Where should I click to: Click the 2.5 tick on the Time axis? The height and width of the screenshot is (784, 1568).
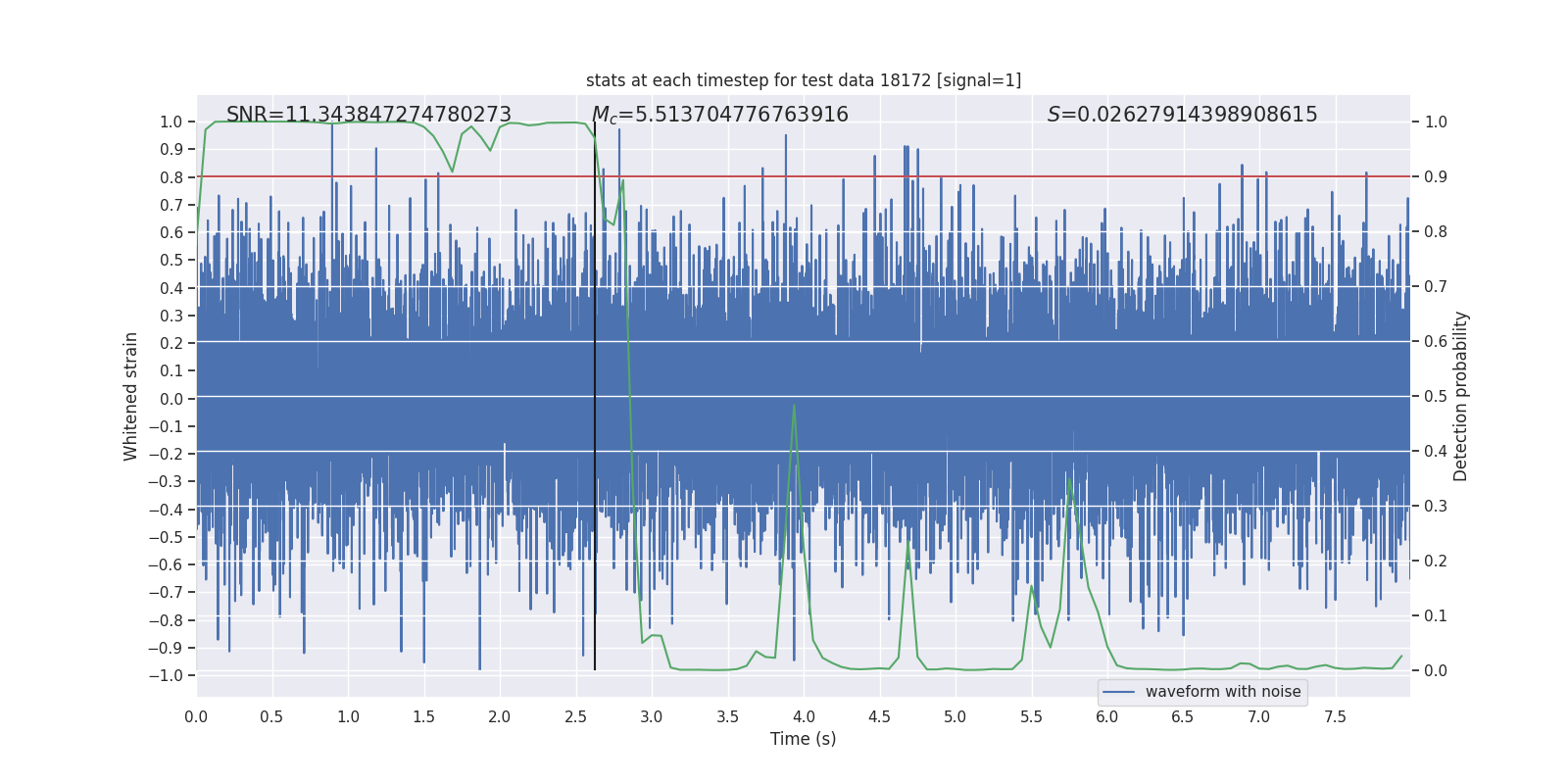point(575,716)
